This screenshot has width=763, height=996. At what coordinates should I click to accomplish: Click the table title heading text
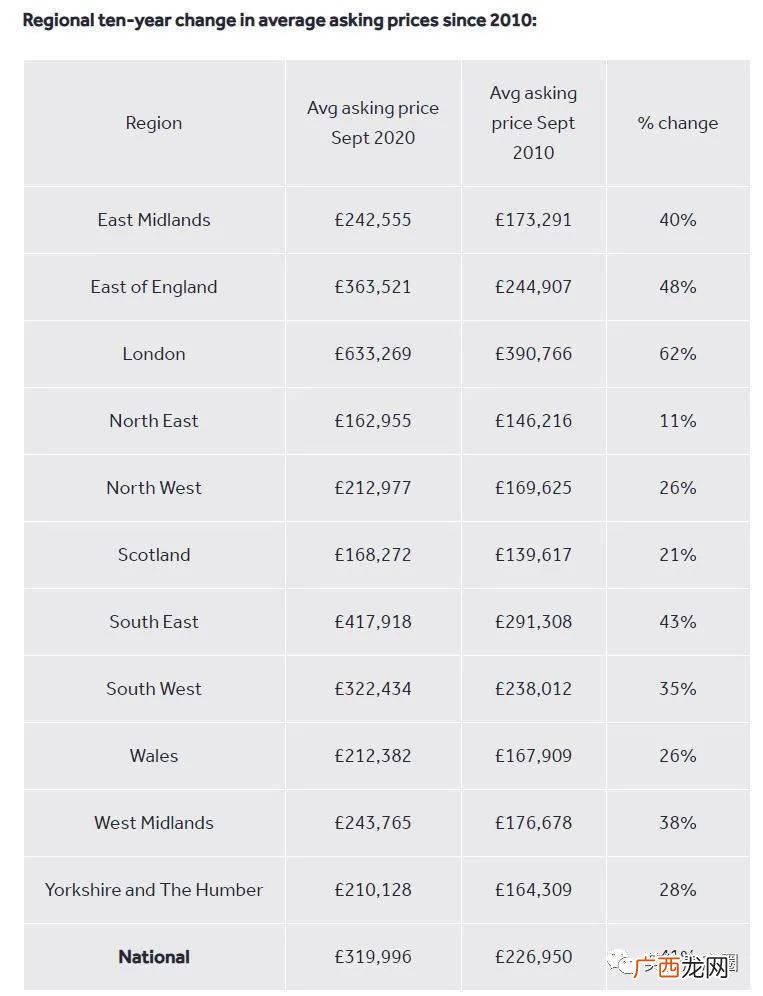pyautogui.click(x=280, y=20)
